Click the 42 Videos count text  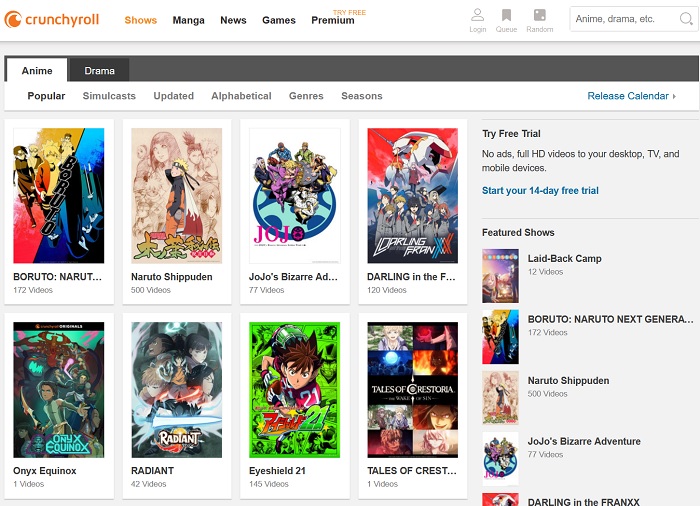click(x=149, y=484)
